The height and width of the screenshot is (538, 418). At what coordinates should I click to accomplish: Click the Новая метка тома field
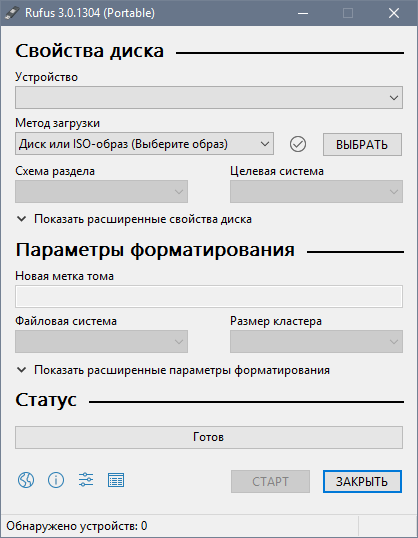pyautogui.click(x=209, y=296)
